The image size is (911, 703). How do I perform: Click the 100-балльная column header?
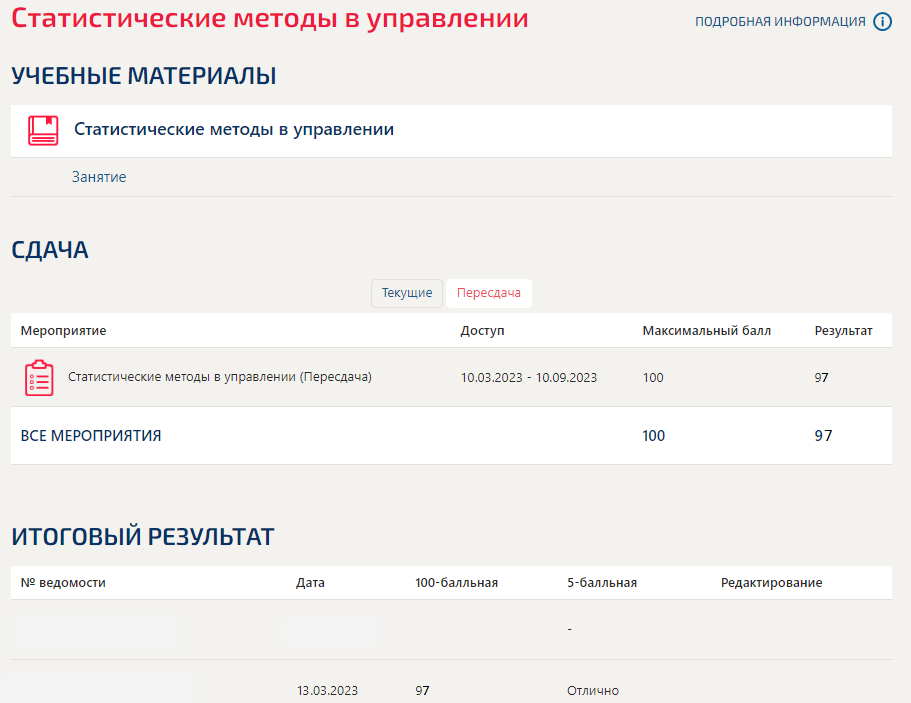click(457, 583)
